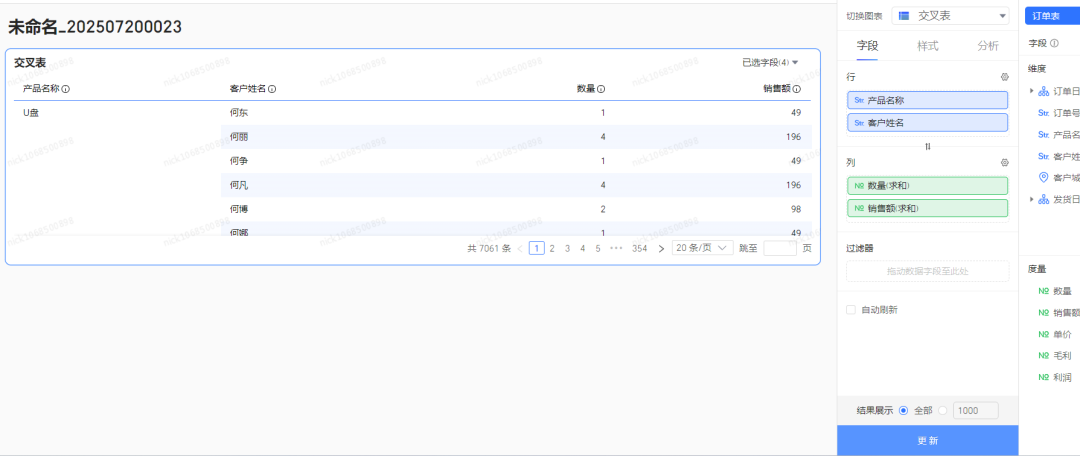Open settings gear for 列 section

(x=1004, y=163)
